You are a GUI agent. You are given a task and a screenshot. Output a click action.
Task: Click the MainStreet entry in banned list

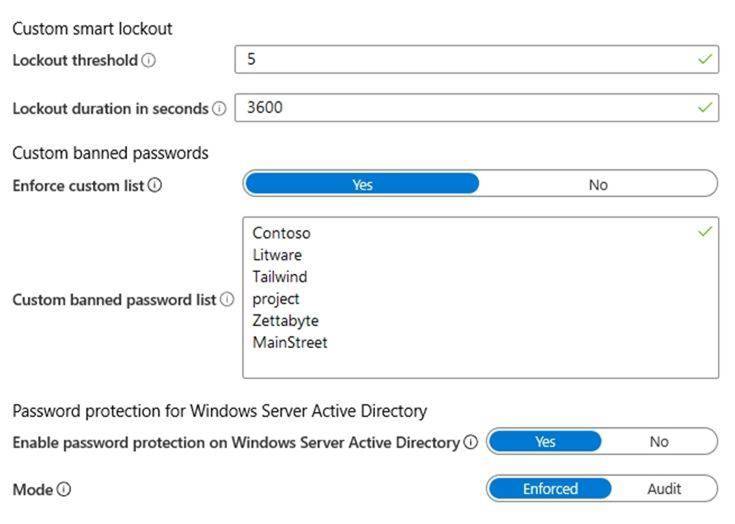pyautogui.click(x=289, y=342)
